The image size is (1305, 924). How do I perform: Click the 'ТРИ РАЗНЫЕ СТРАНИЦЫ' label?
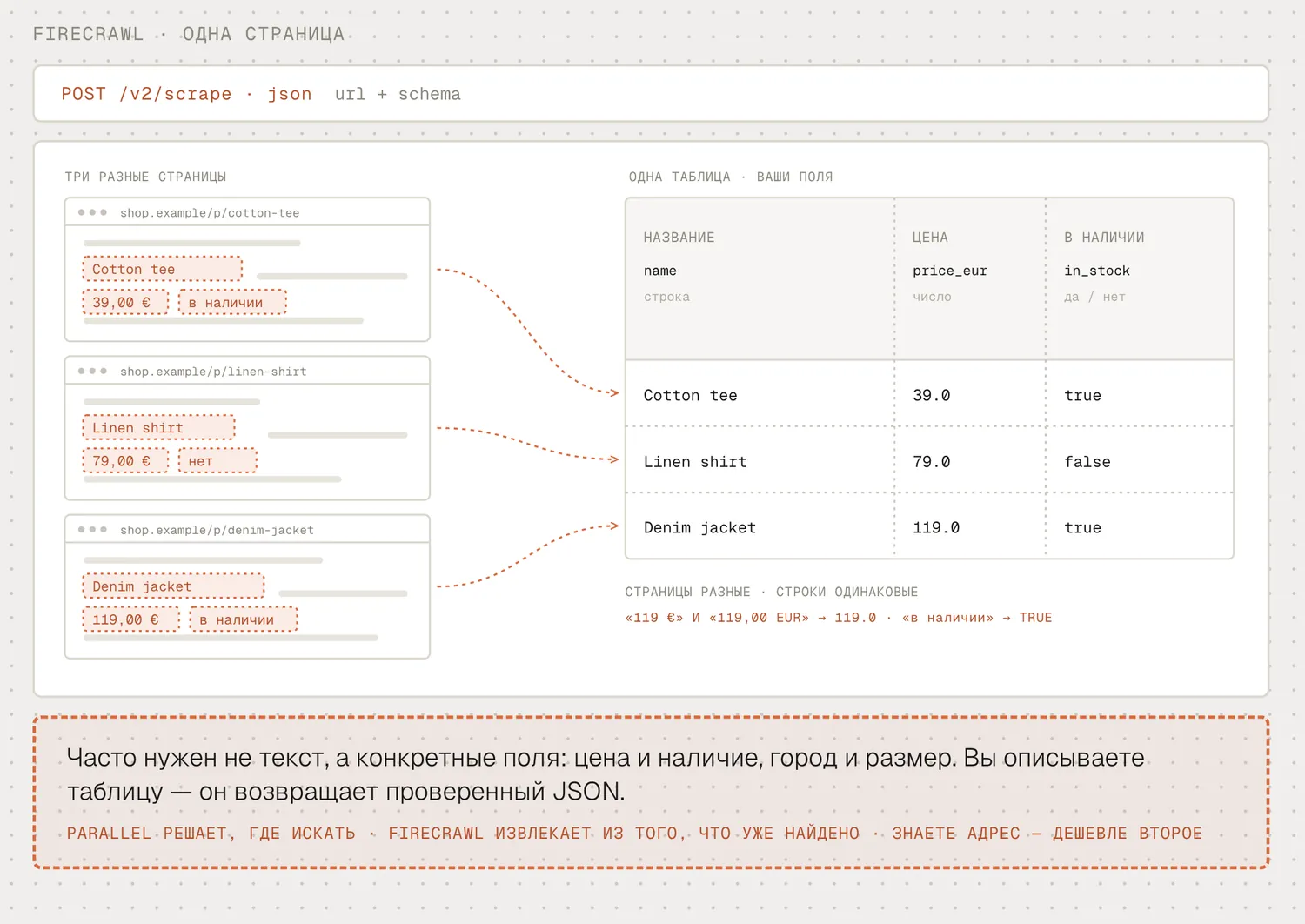[145, 177]
